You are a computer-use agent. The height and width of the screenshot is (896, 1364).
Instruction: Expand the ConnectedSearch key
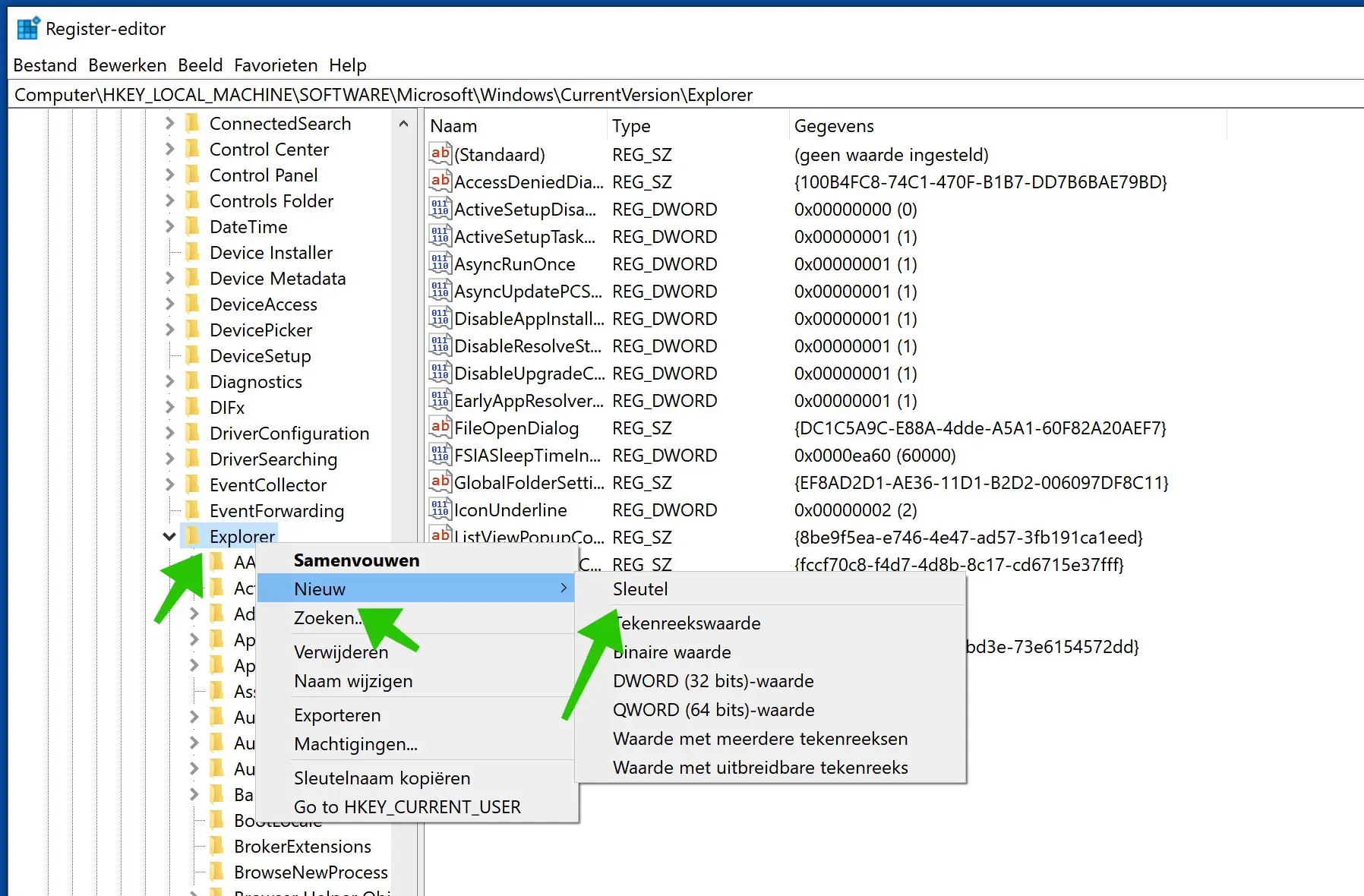[169, 123]
